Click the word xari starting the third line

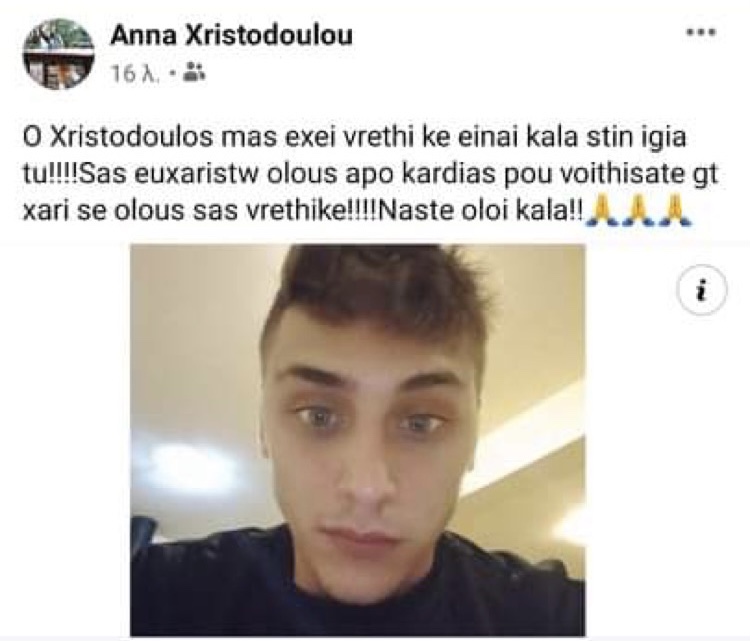pos(46,211)
